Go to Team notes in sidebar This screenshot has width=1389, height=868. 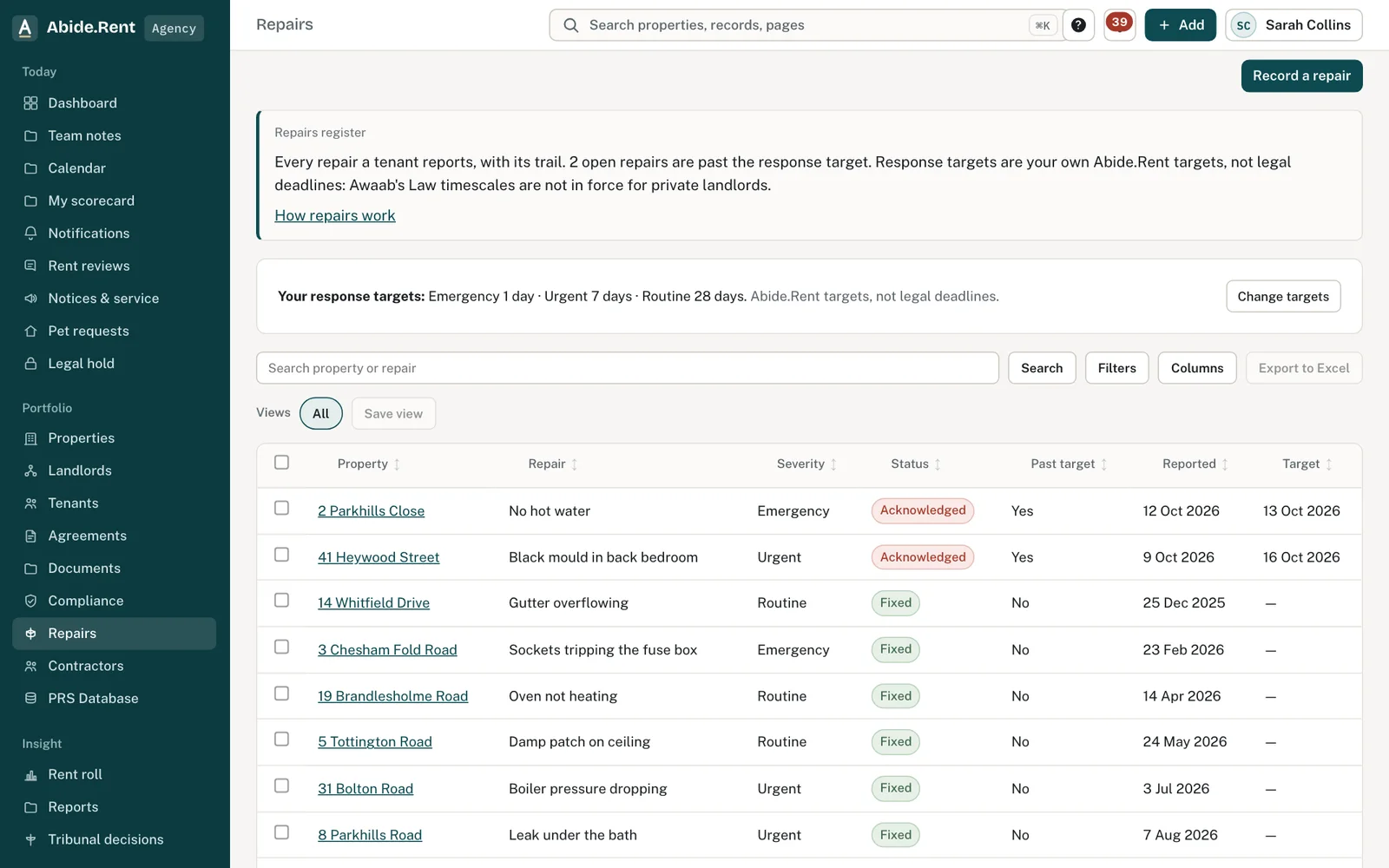coord(115,135)
